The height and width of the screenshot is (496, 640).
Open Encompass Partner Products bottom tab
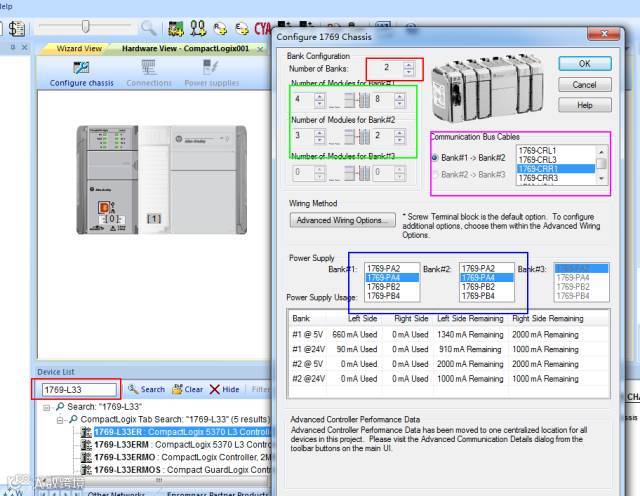click(x=216, y=493)
